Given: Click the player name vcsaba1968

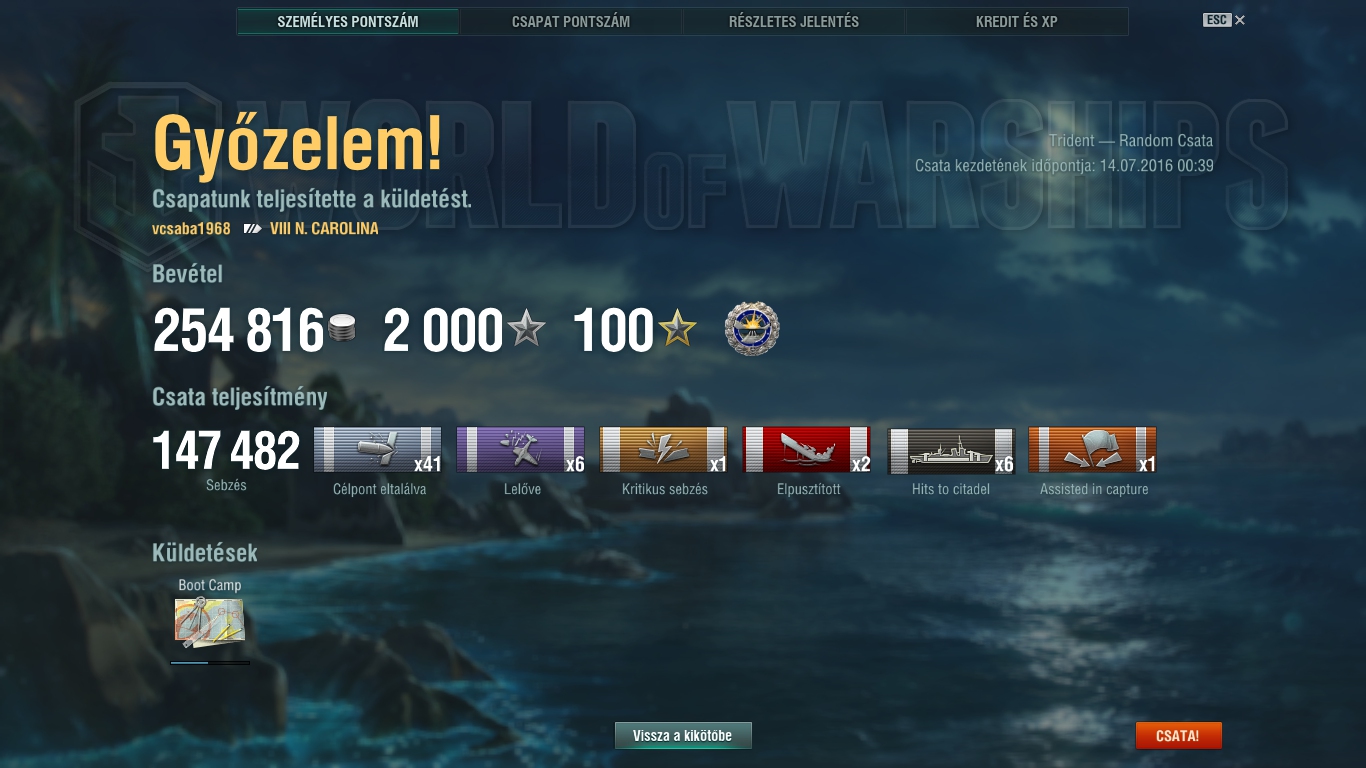Looking at the screenshot, I should click(191, 229).
